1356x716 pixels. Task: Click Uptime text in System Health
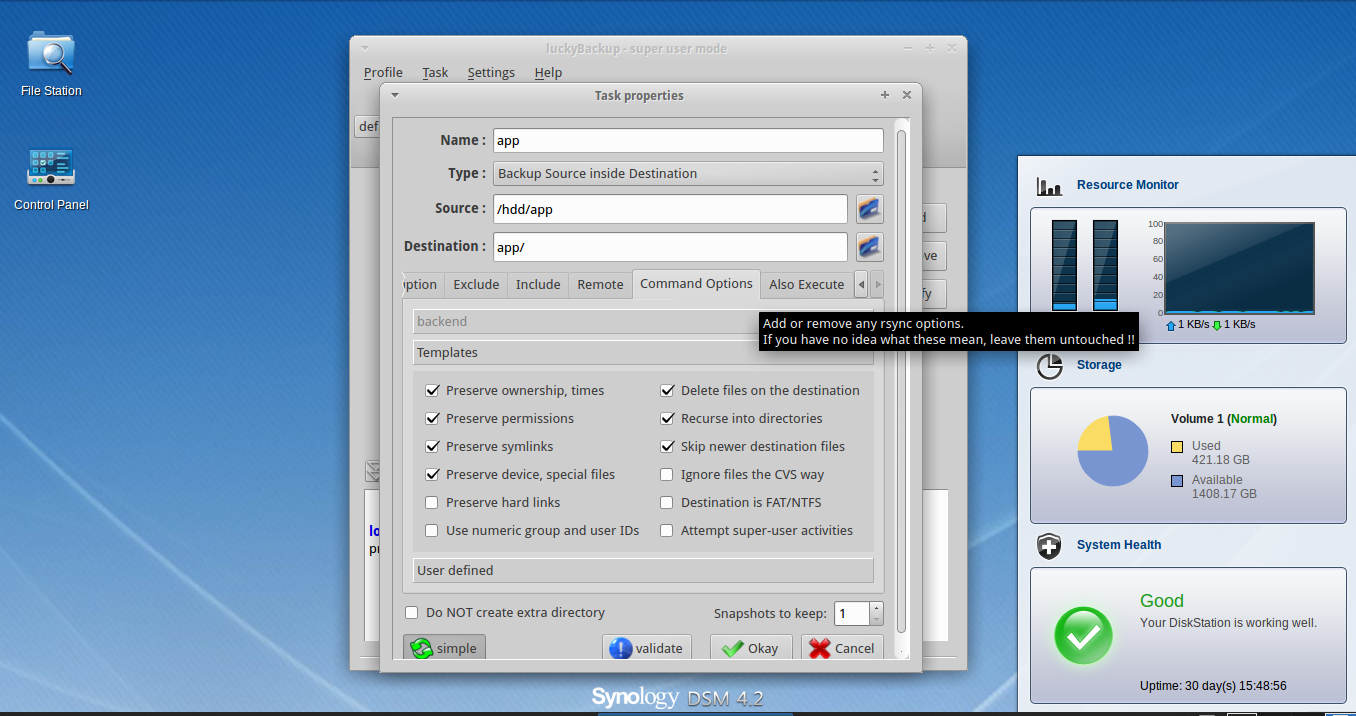[x=1213, y=686]
